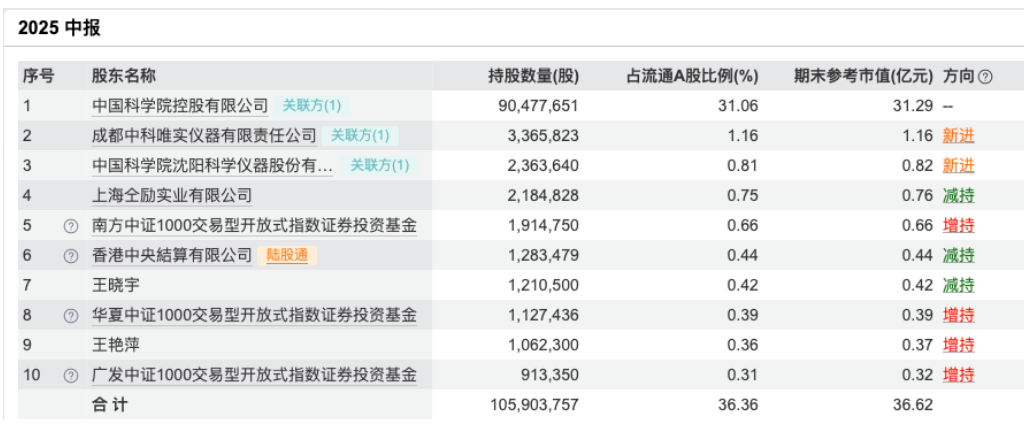
Task: Click question mark icon in row 8
Action: click(x=70, y=316)
